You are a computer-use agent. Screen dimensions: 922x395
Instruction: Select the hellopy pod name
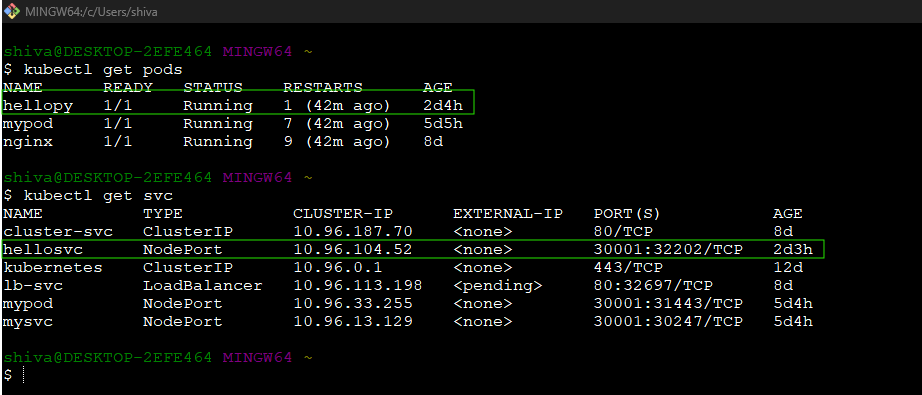pyautogui.click(x=38, y=106)
